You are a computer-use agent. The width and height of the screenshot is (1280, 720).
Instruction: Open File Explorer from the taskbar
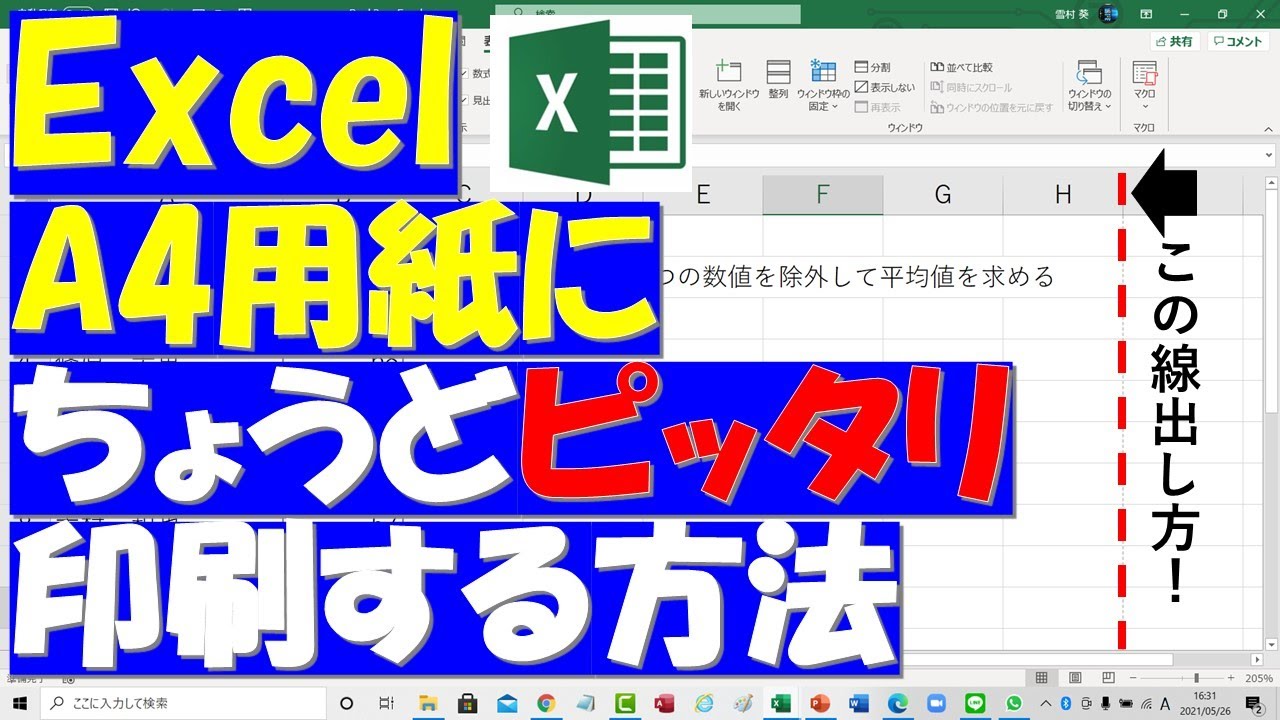tap(429, 703)
